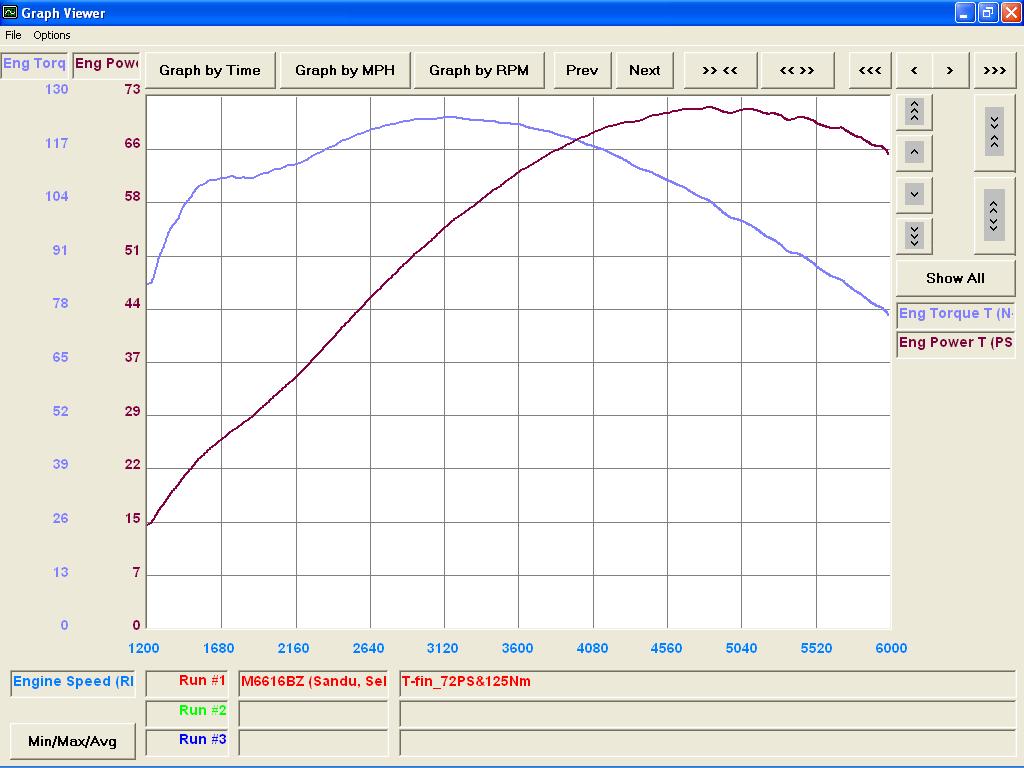Click the 4080 x-axis value
This screenshot has height=768, width=1024.
click(592, 648)
